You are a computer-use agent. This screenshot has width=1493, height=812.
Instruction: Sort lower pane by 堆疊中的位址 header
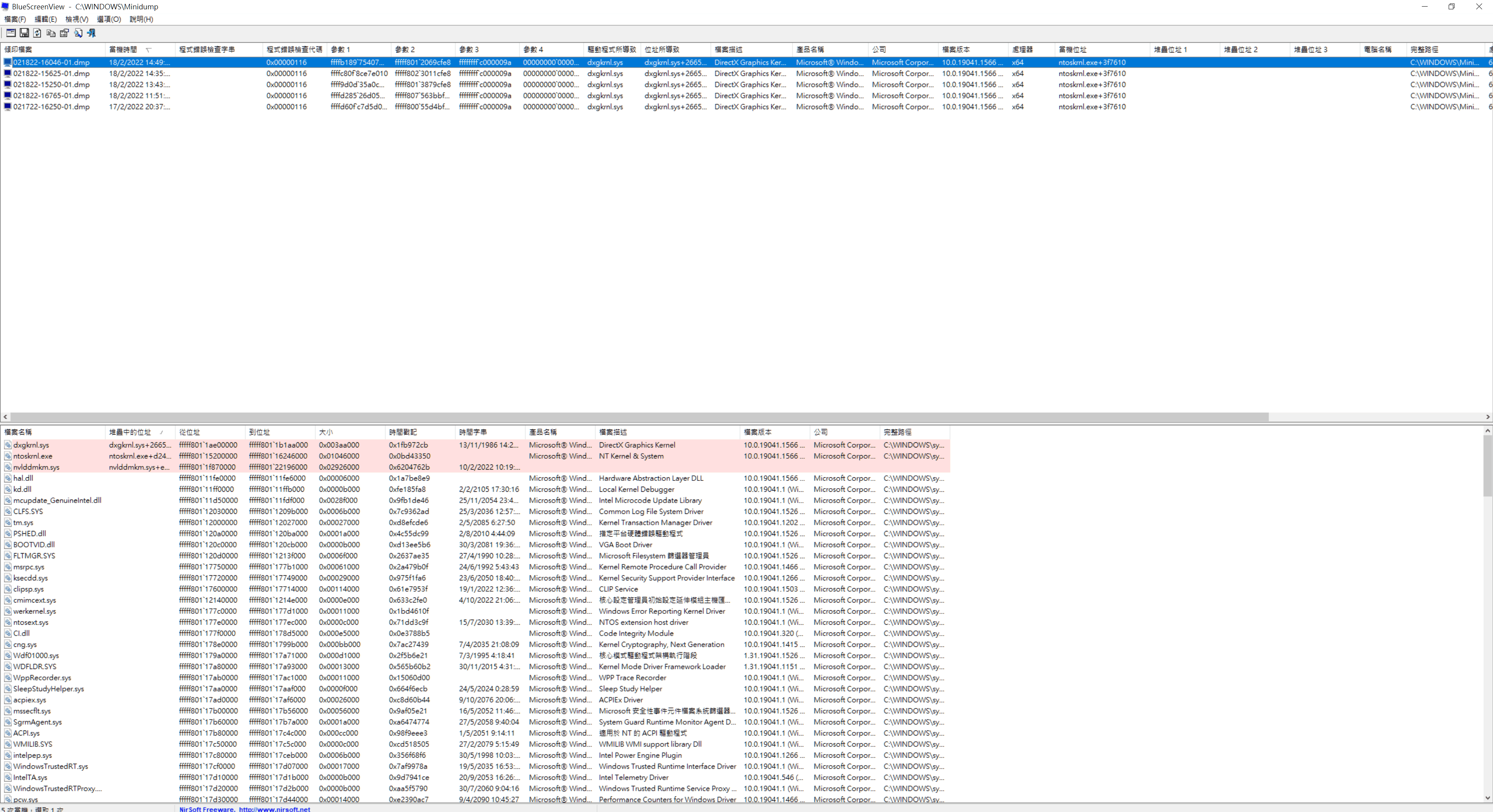click(130, 432)
